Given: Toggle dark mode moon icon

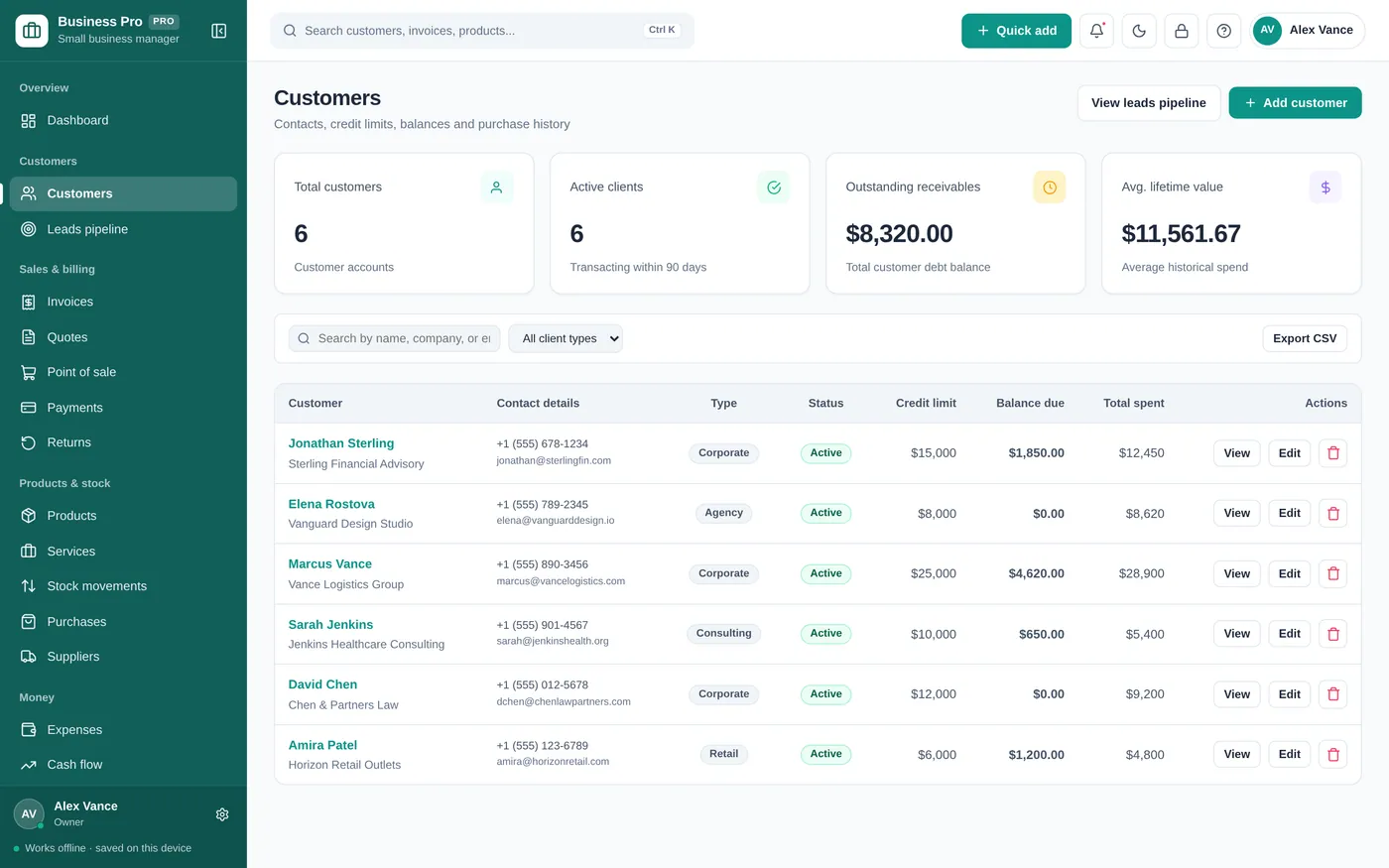Looking at the screenshot, I should pos(1139,31).
